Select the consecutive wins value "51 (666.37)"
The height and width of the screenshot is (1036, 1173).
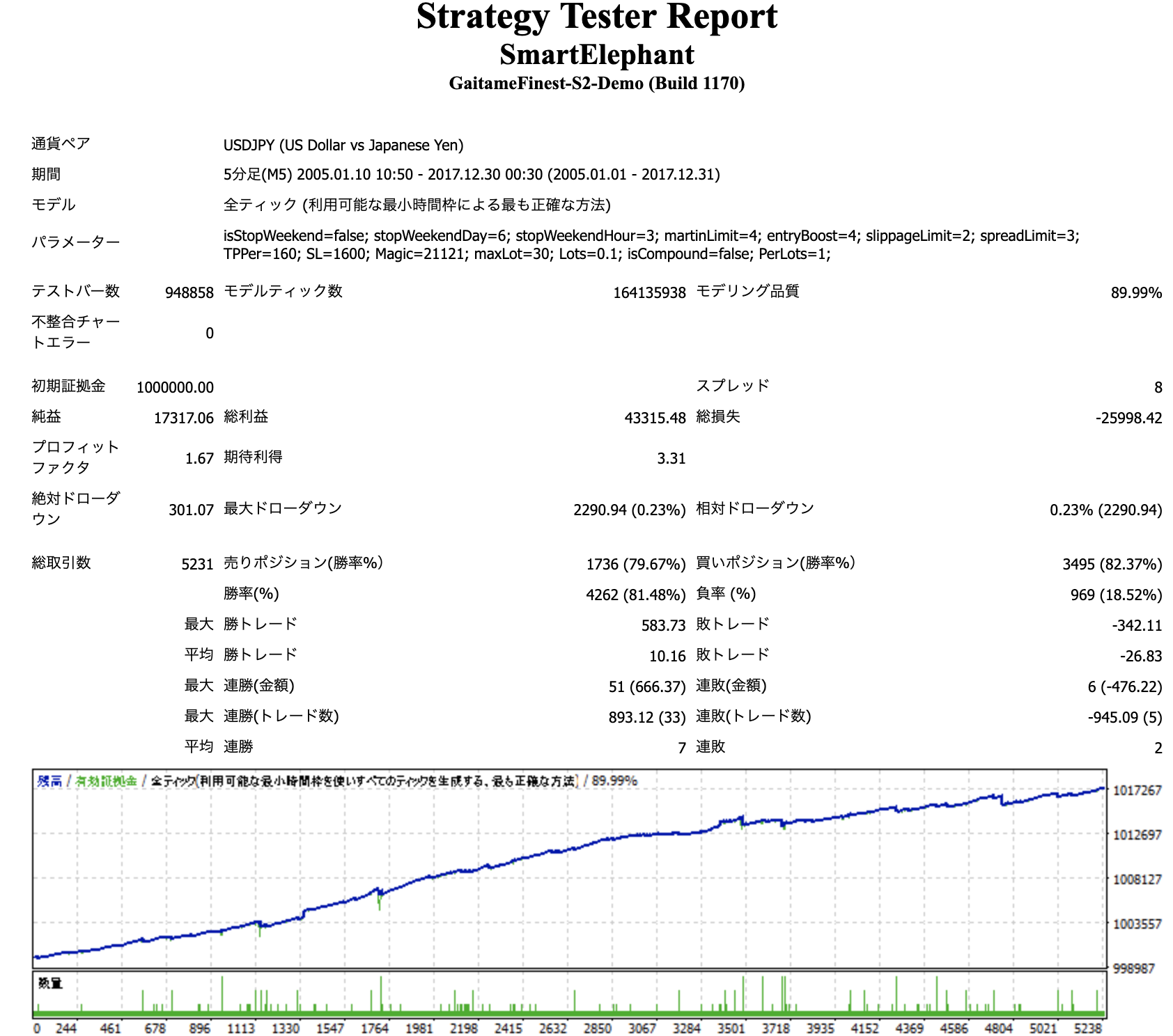point(647,686)
